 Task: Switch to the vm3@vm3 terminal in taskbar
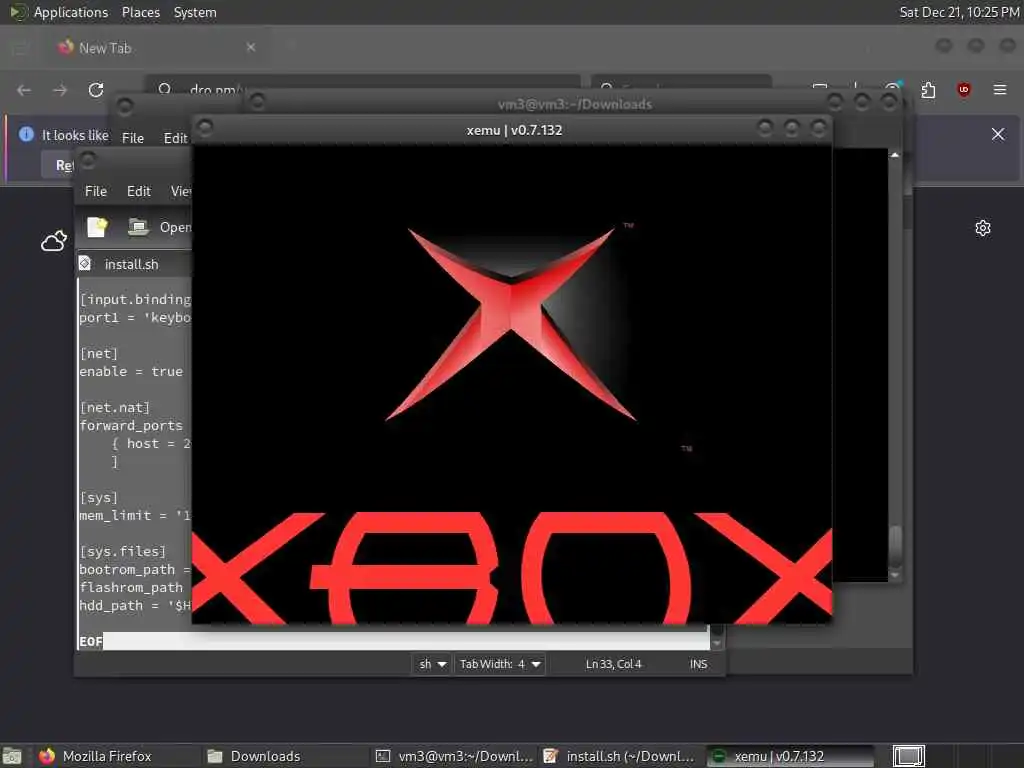pyautogui.click(x=454, y=756)
